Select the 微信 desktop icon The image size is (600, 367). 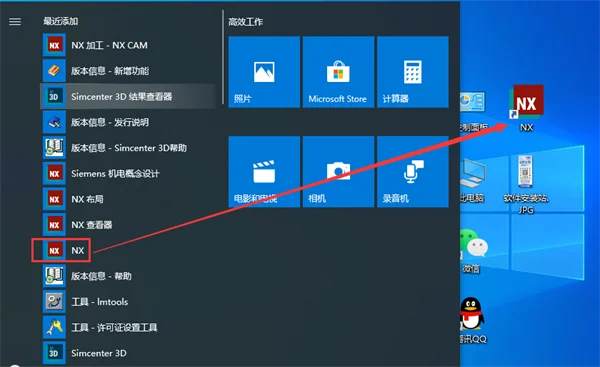pyautogui.click(x=473, y=251)
